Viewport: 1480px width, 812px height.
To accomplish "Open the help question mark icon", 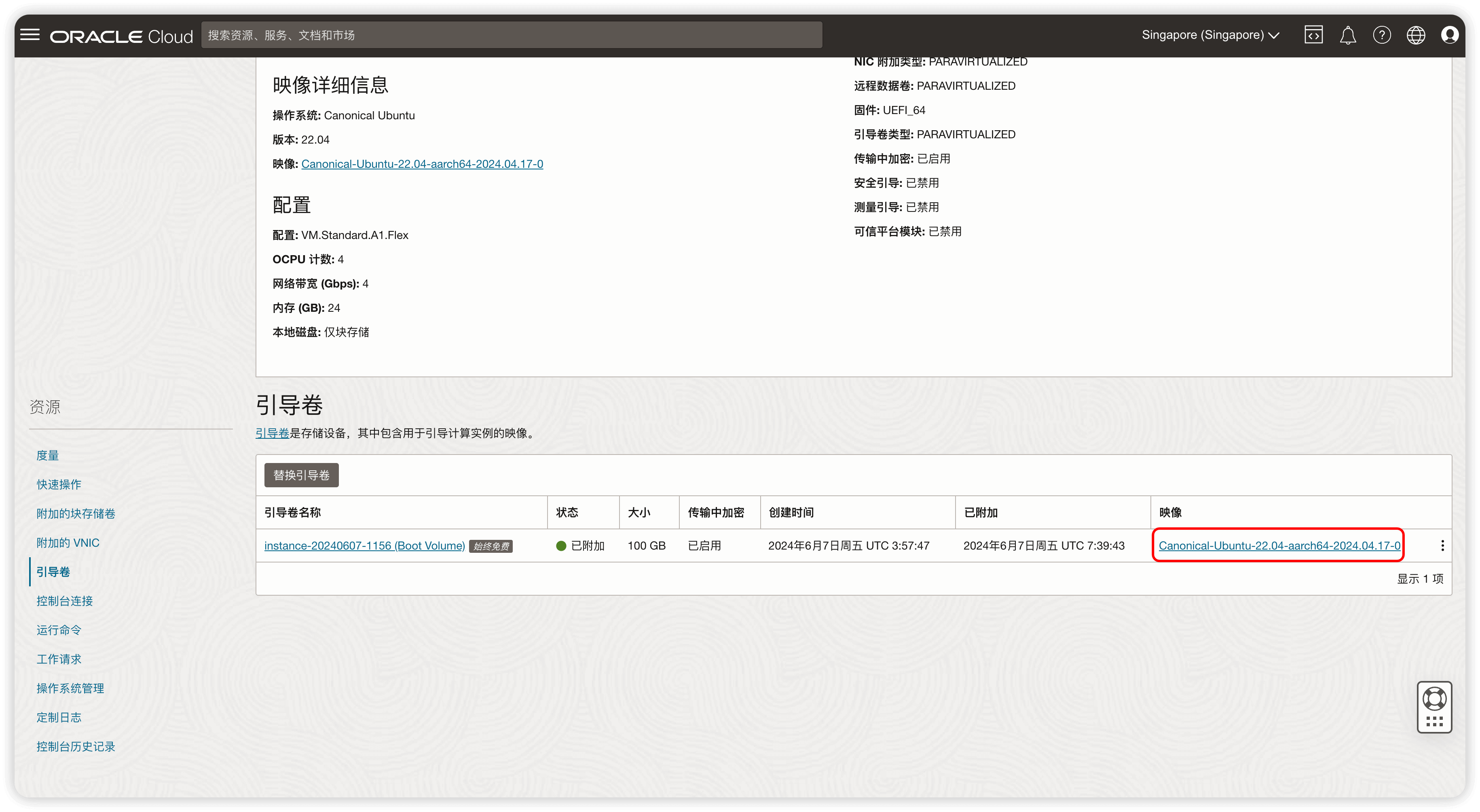I will (1382, 35).
